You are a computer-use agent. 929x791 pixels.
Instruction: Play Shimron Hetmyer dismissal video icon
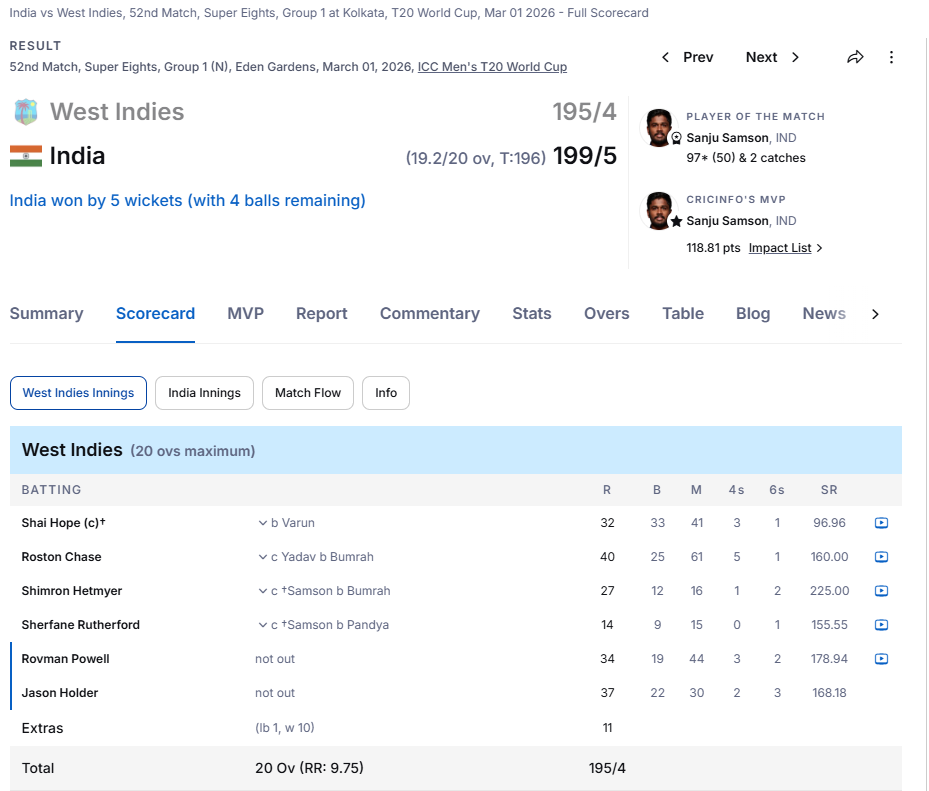tap(881, 591)
